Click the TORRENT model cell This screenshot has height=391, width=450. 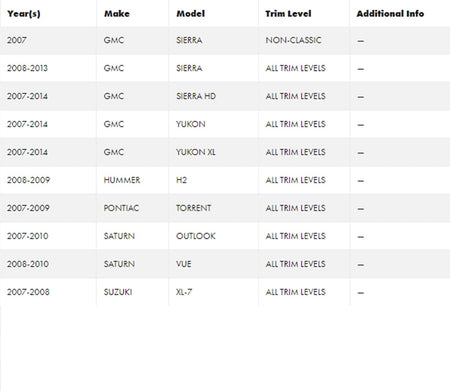[193, 208]
